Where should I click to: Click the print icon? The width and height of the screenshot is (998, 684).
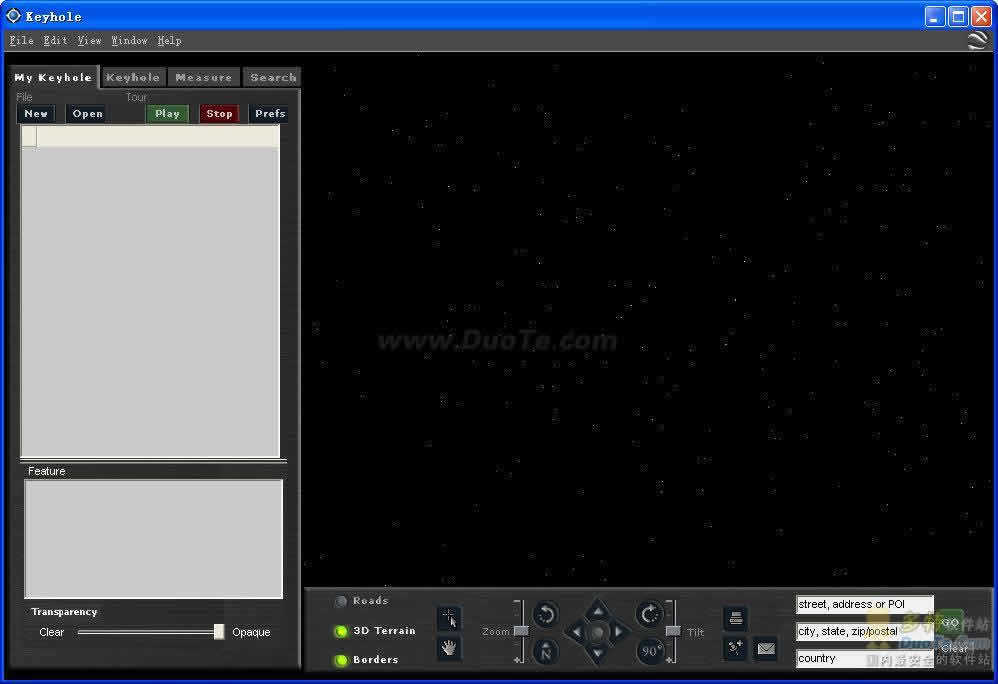[736, 618]
